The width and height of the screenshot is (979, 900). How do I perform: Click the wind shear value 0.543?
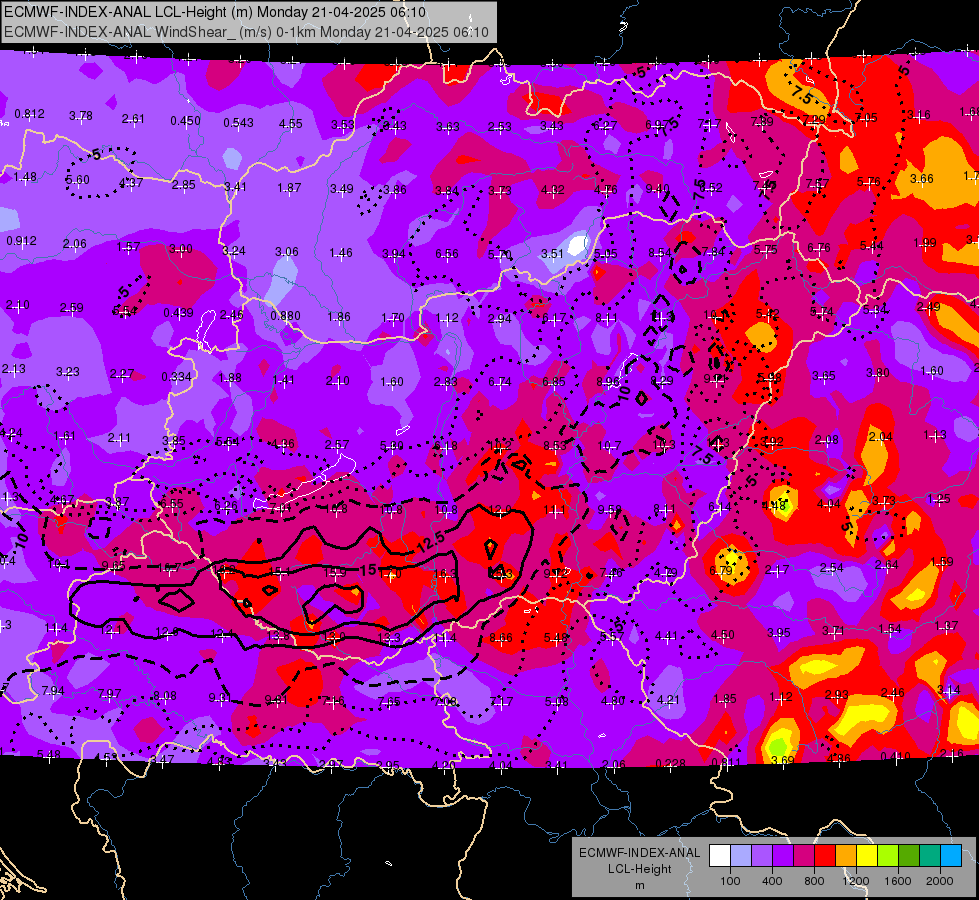click(239, 122)
